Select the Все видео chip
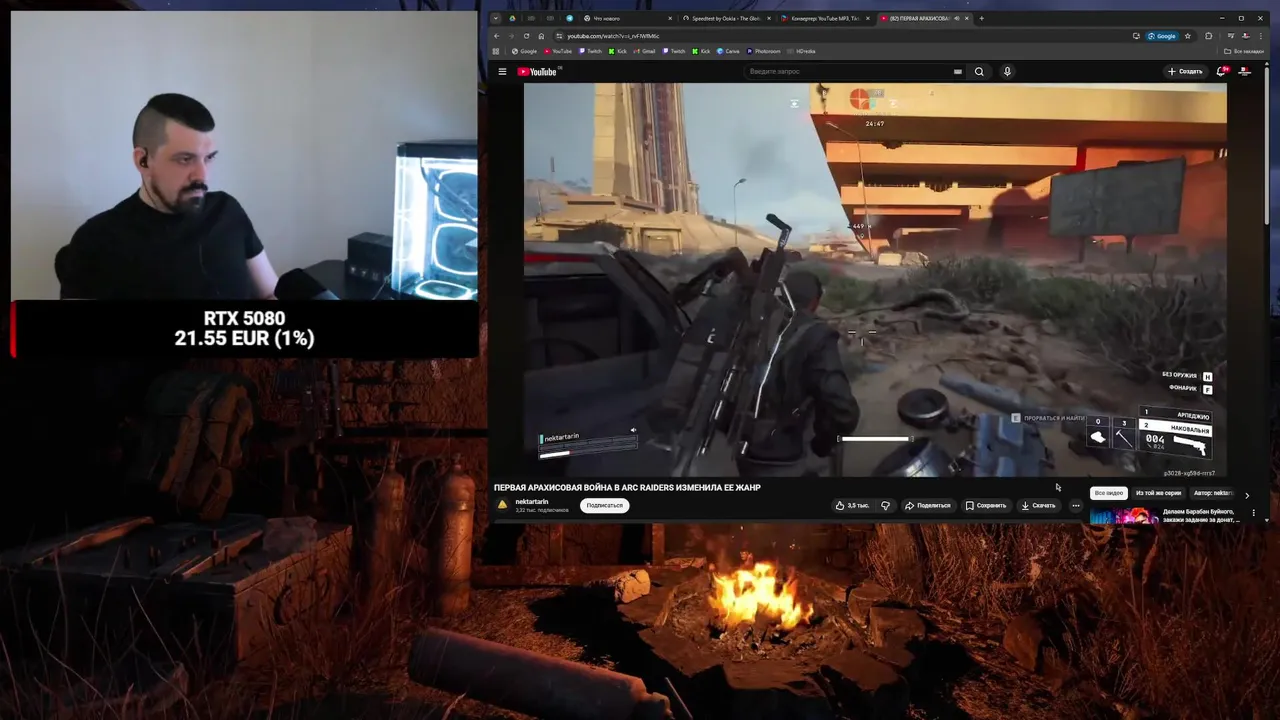Image resolution: width=1280 pixels, height=720 pixels. tap(1109, 493)
